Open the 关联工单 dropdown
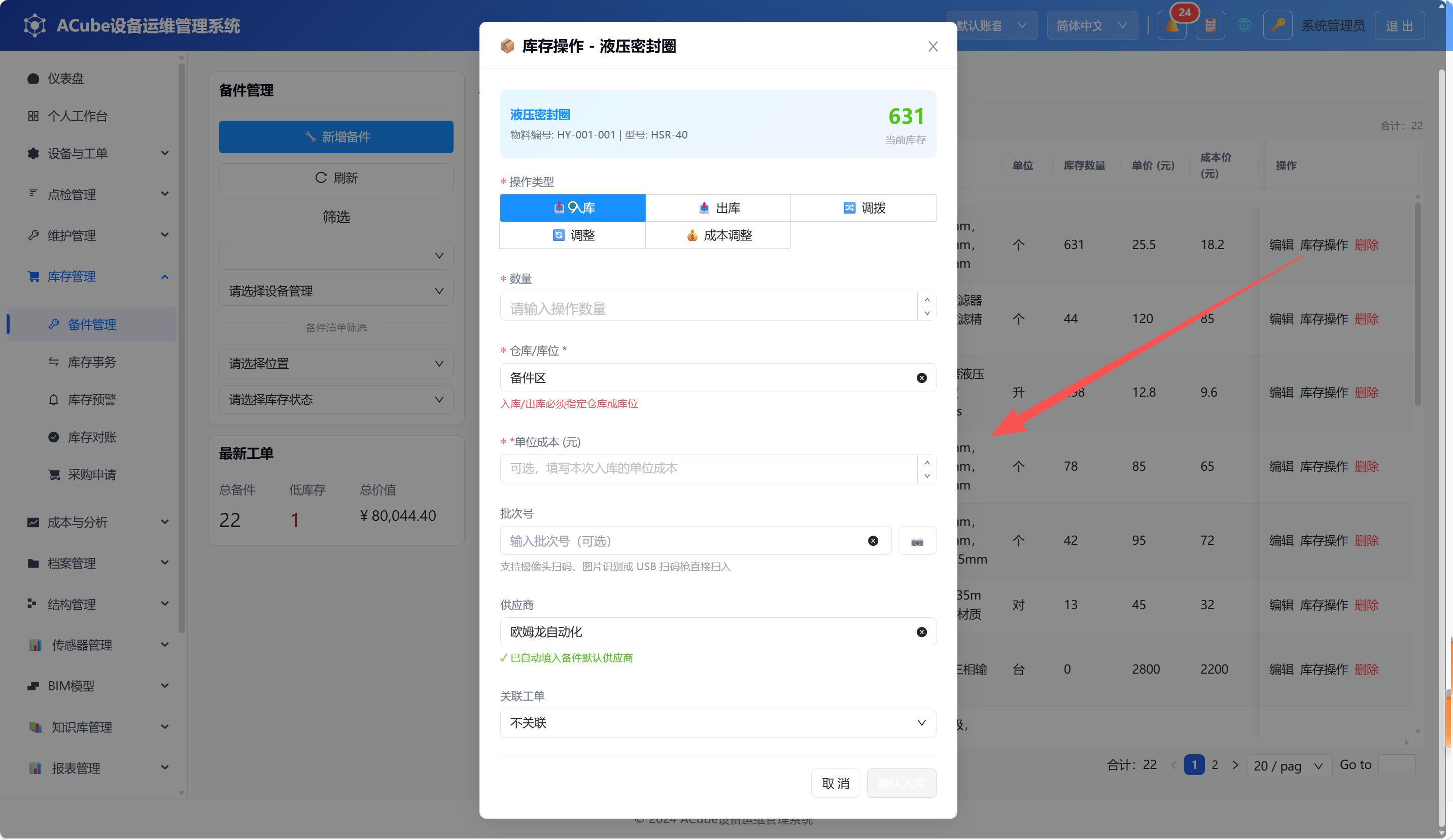Viewport: 1453px width, 840px height. click(x=718, y=723)
